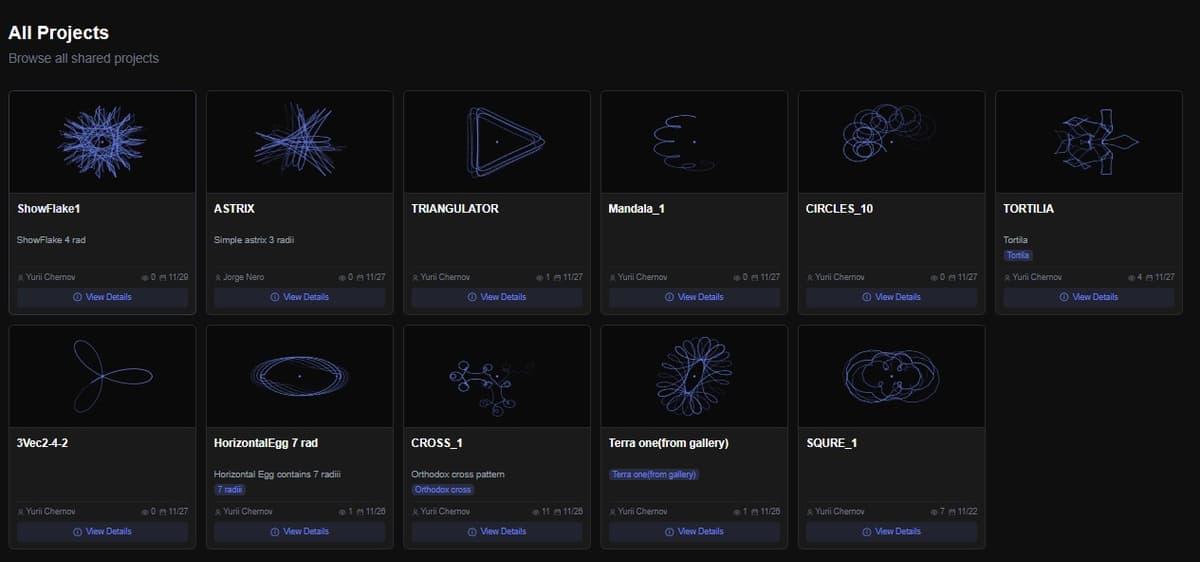This screenshot has width=1200, height=562.
Task: Click the calendar icon on ShowFlake1 card
Action: coord(164,277)
